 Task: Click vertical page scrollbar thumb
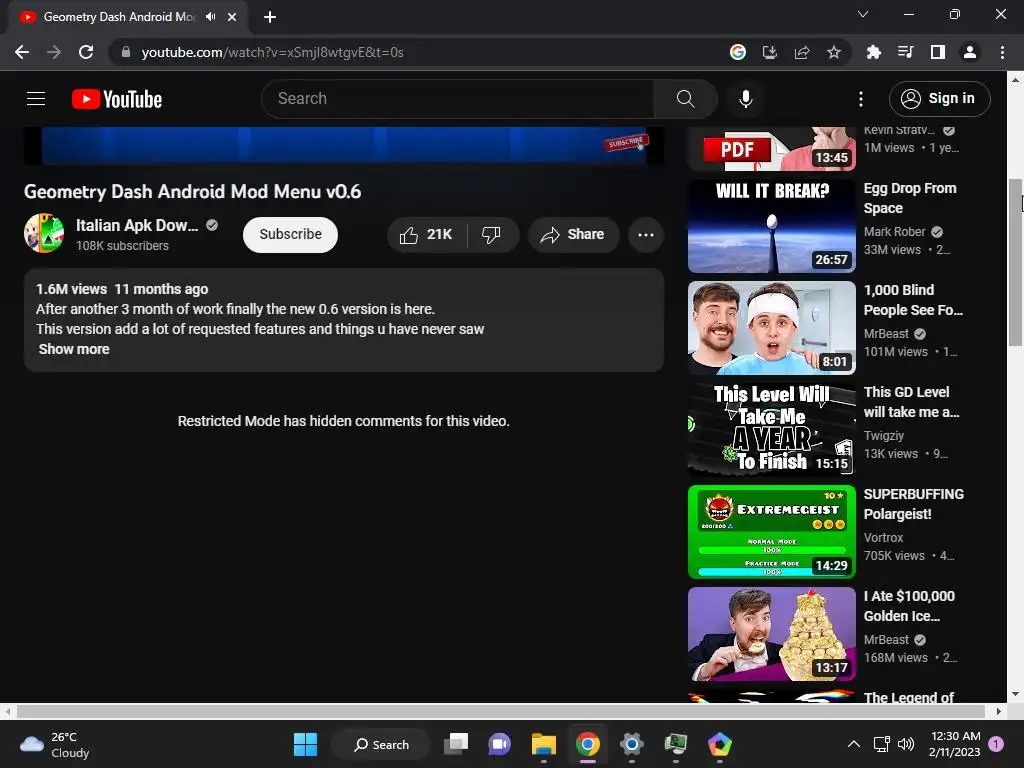[x=1015, y=261]
